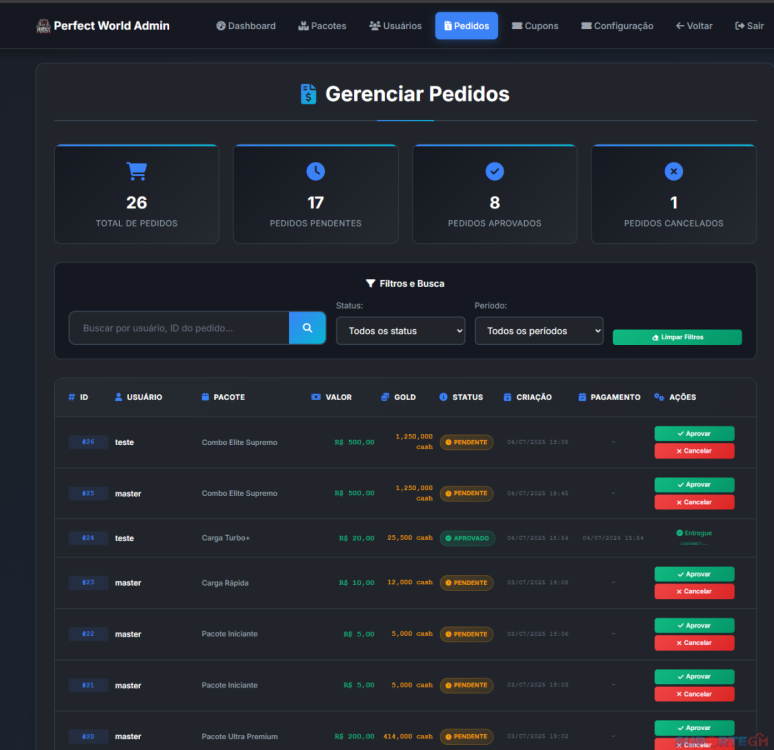Screen dimensions: 774x750
Task: Click the dollar document icon beside Gerenciar Pedidos
Action: (x=309, y=94)
